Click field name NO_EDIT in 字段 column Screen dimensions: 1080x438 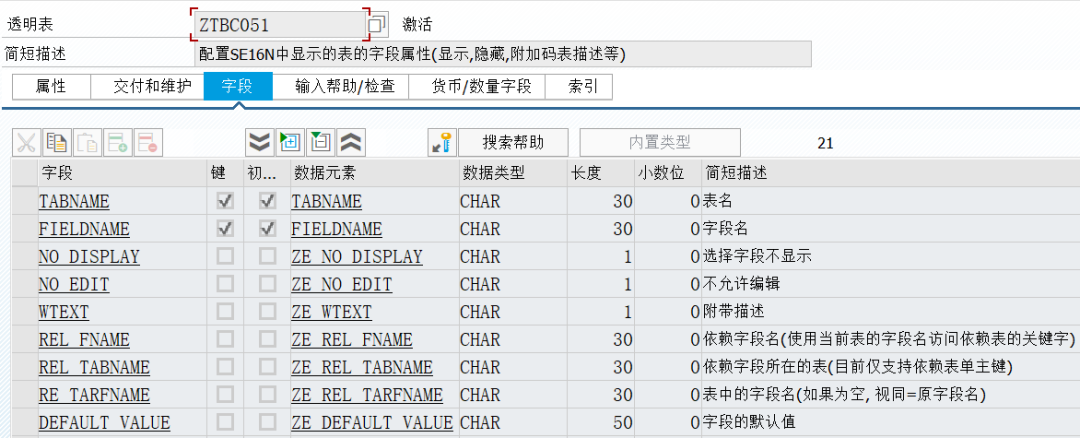point(74,284)
